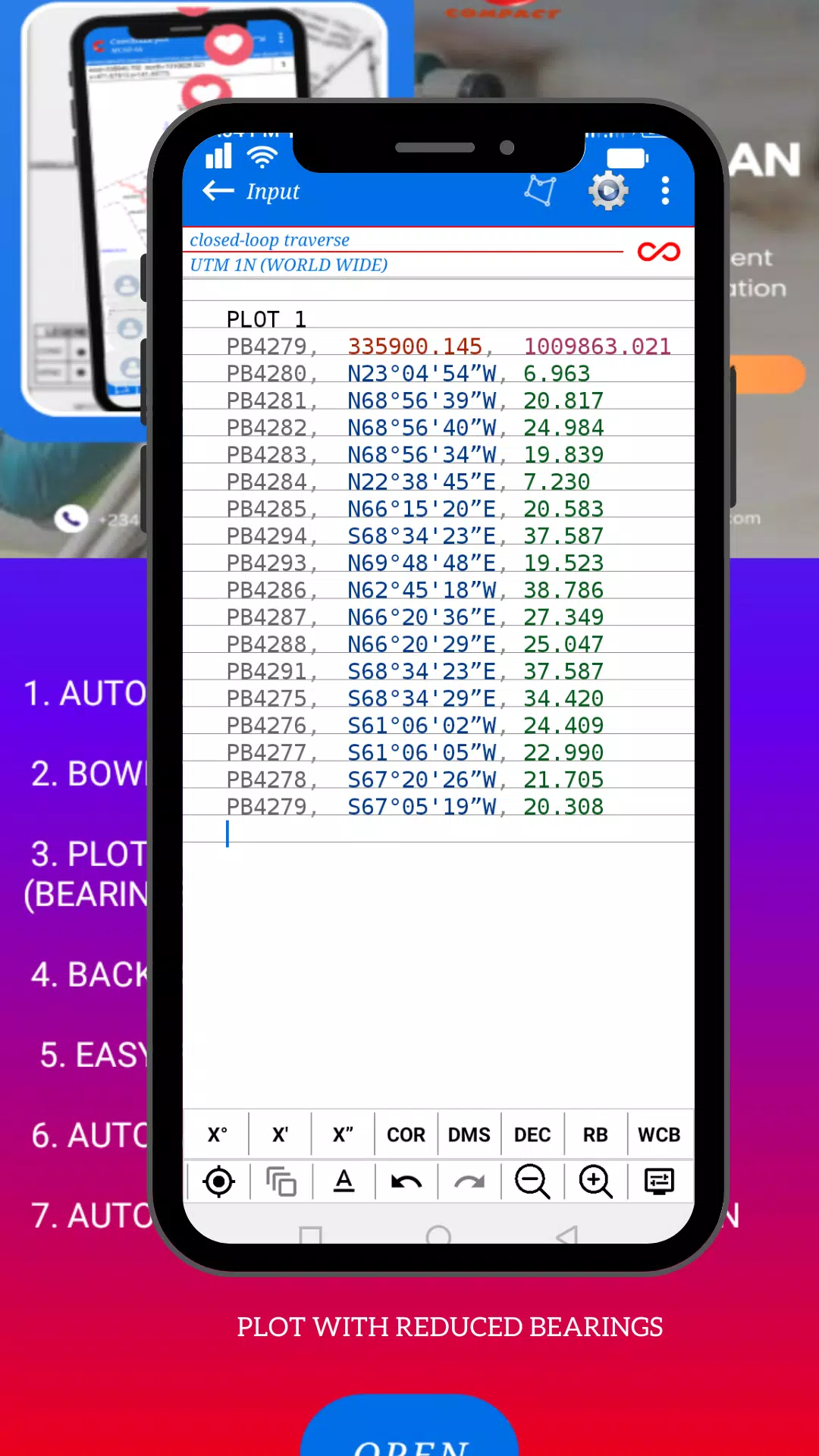Click the PLOT 1 line

coord(266,319)
